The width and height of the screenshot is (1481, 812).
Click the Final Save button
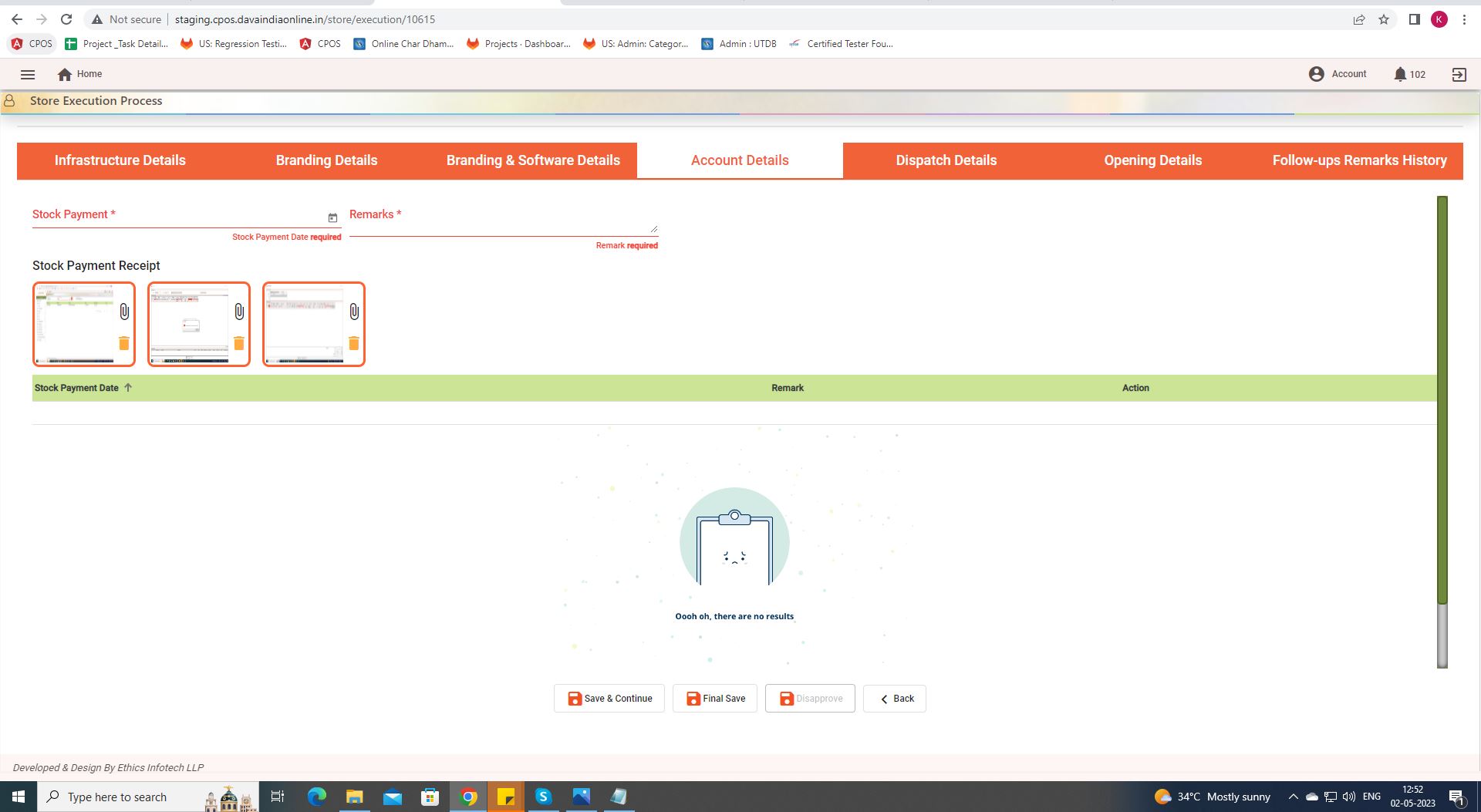[715, 699]
